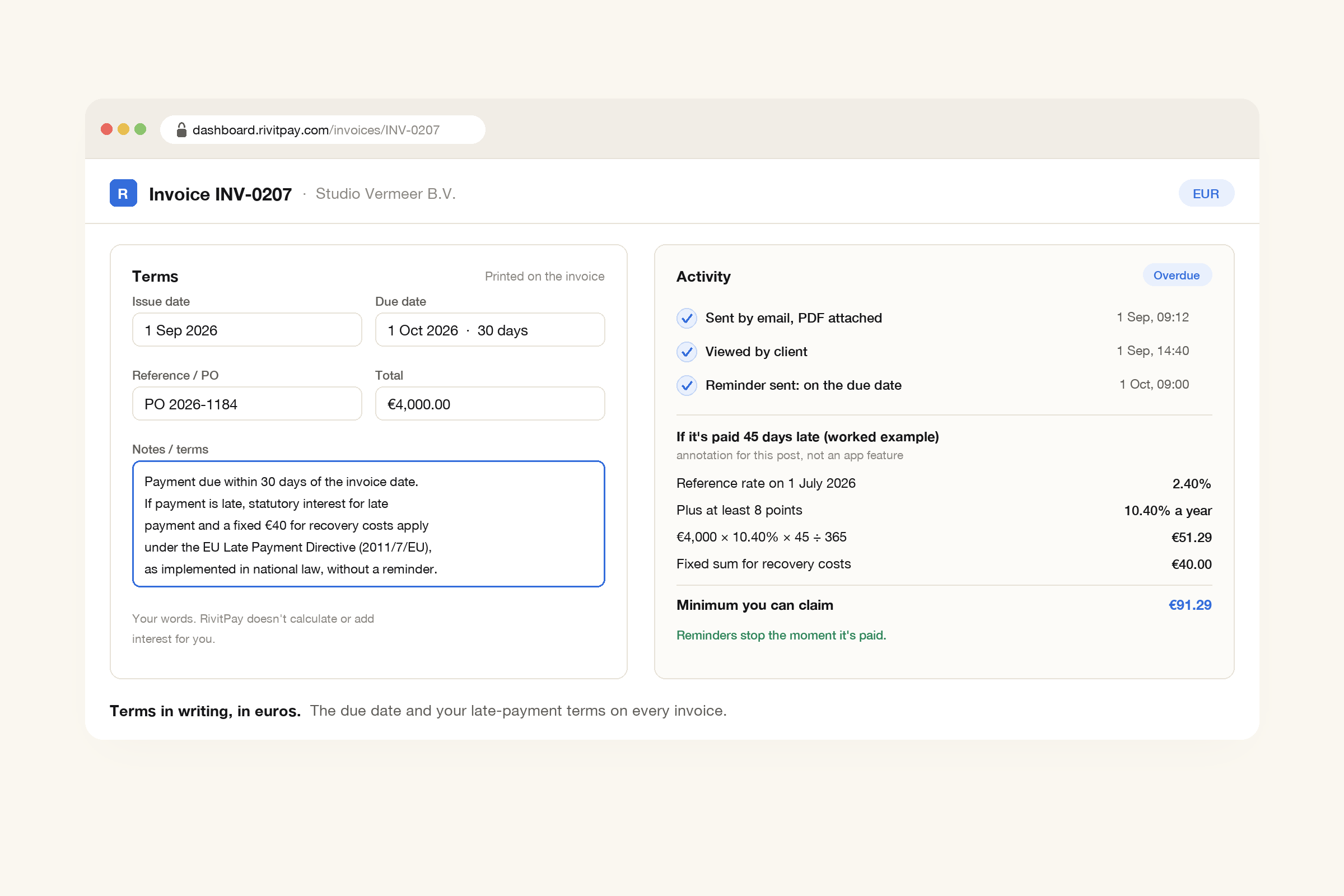The image size is (1344, 896).
Task: Click the checkmark beside Sent by email
Action: pyautogui.click(x=687, y=318)
